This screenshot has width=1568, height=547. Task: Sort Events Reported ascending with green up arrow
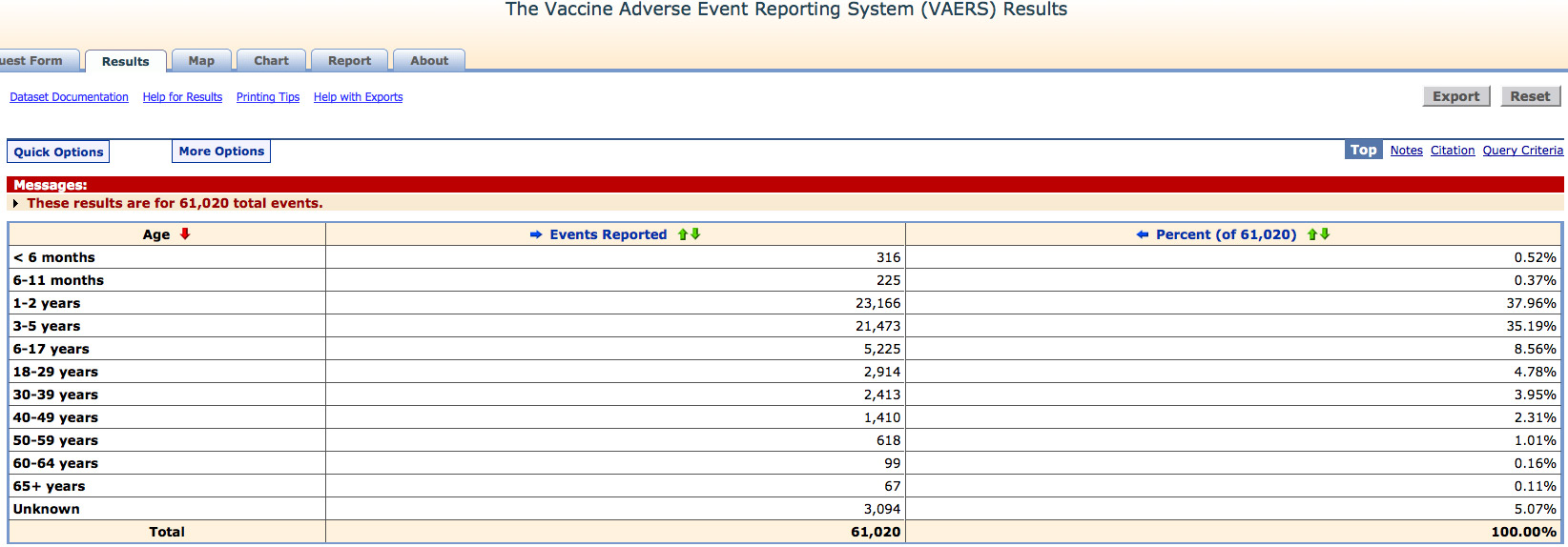[683, 234]
